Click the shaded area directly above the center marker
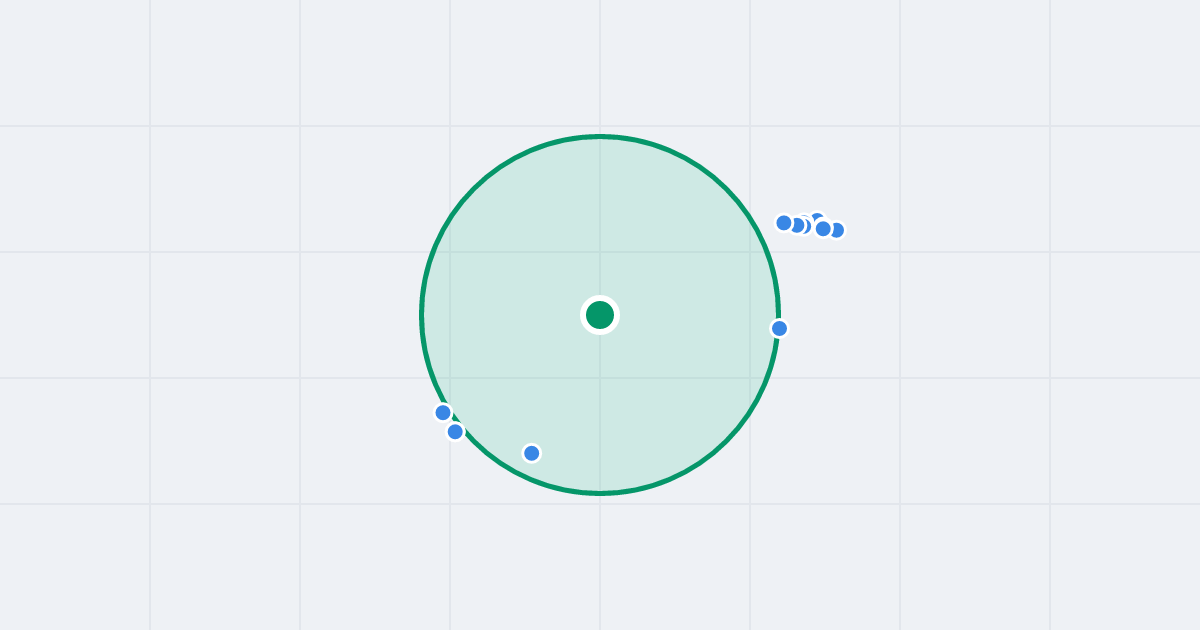1200x630 pixels. 600,230
